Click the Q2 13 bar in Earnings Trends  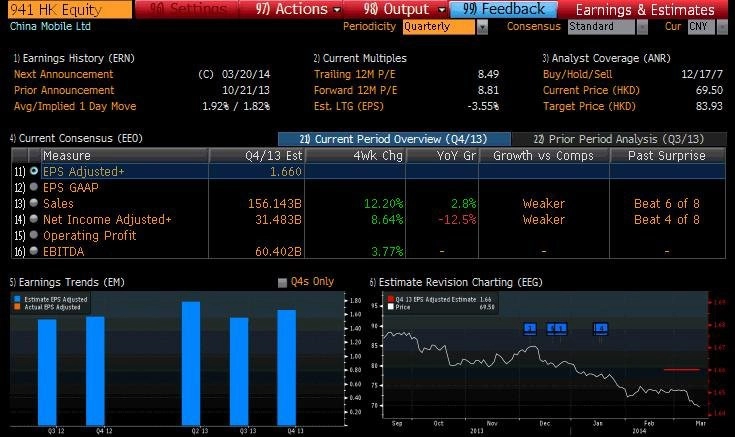pos(191,363)
